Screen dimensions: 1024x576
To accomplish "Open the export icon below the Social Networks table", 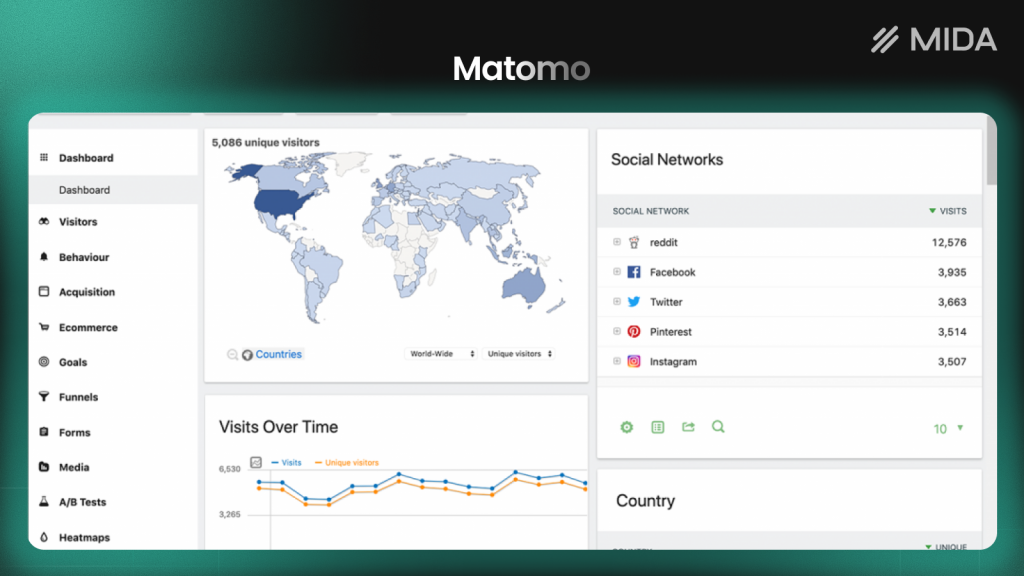I will click(688, 427).
